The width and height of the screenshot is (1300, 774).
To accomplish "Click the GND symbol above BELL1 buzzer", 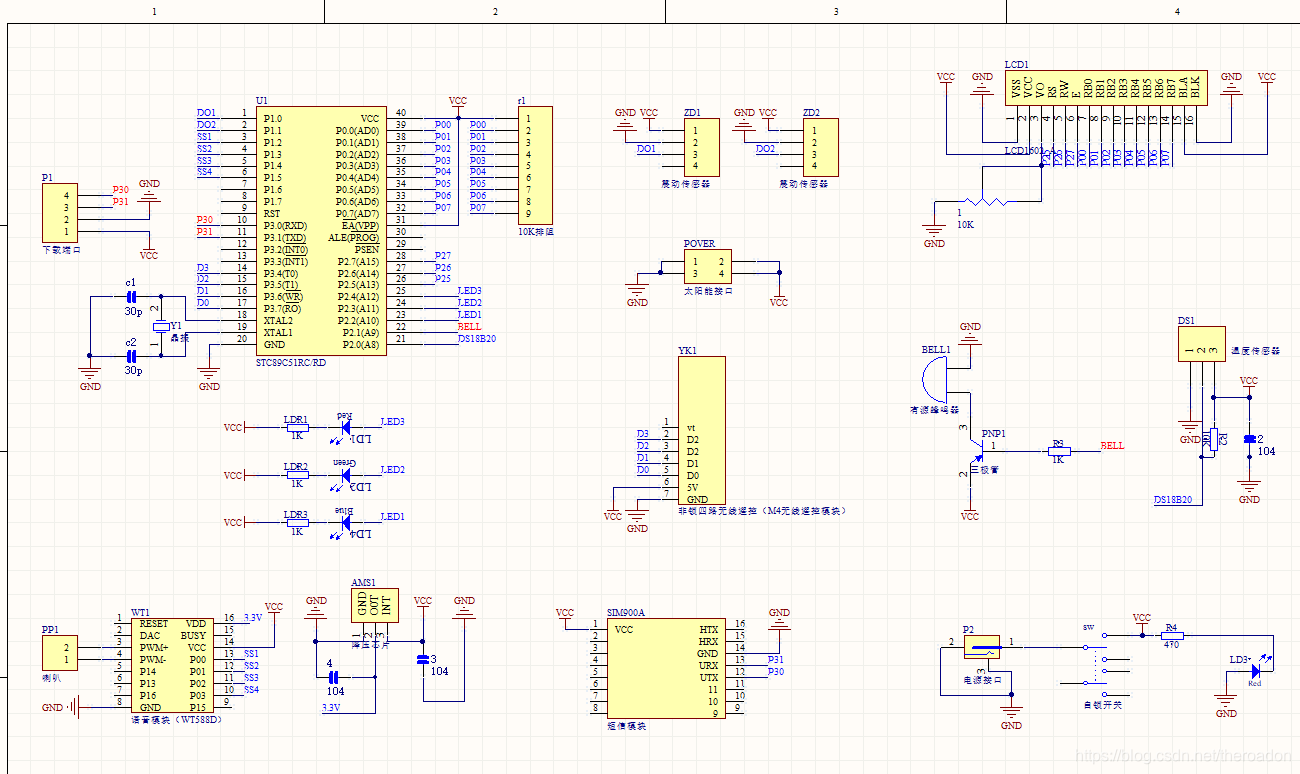I will pyautogui.click(x=970, y=334).
